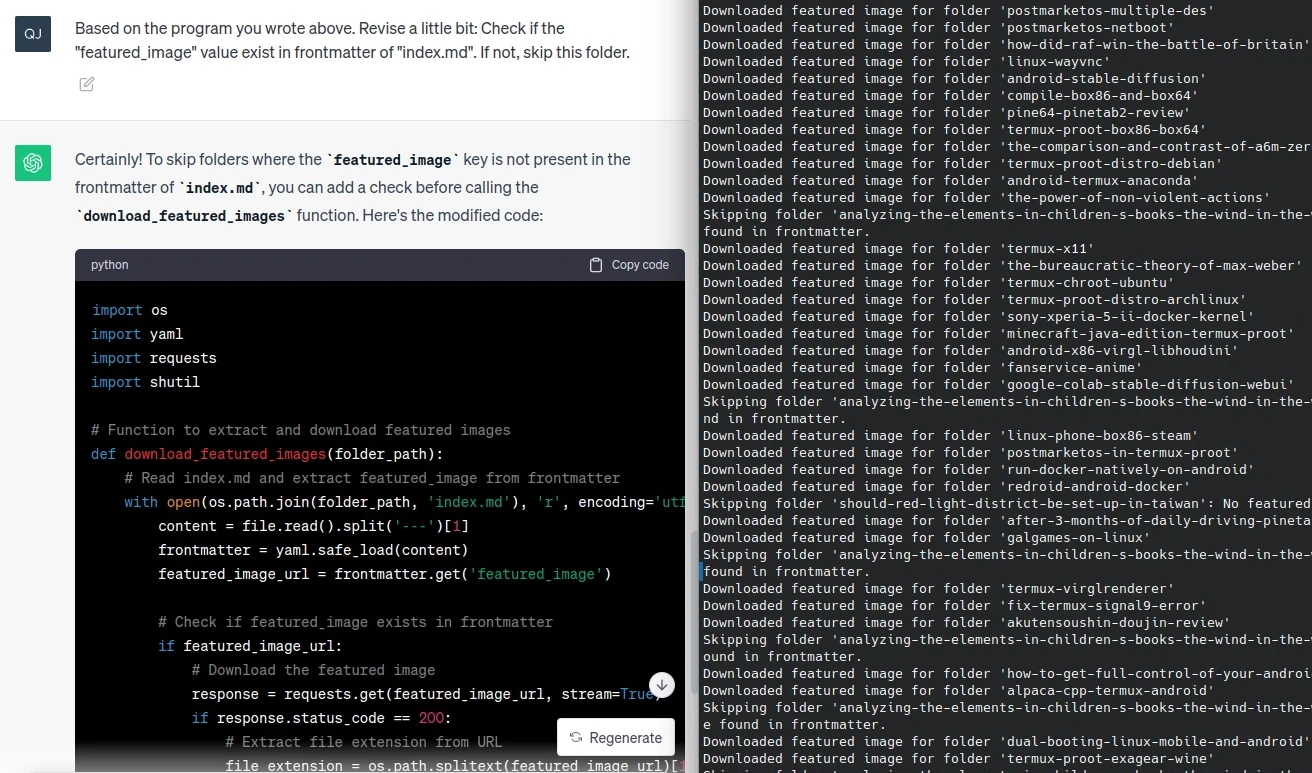Click the inline code `download_featured_images` in the reply
1312x773 pixels.
[x=185, y=216]
